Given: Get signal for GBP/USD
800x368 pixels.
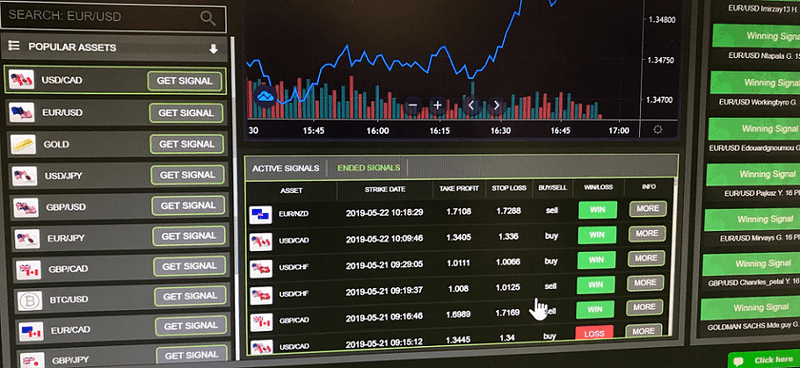Looking at the screenshot, I should pos(188,206).
